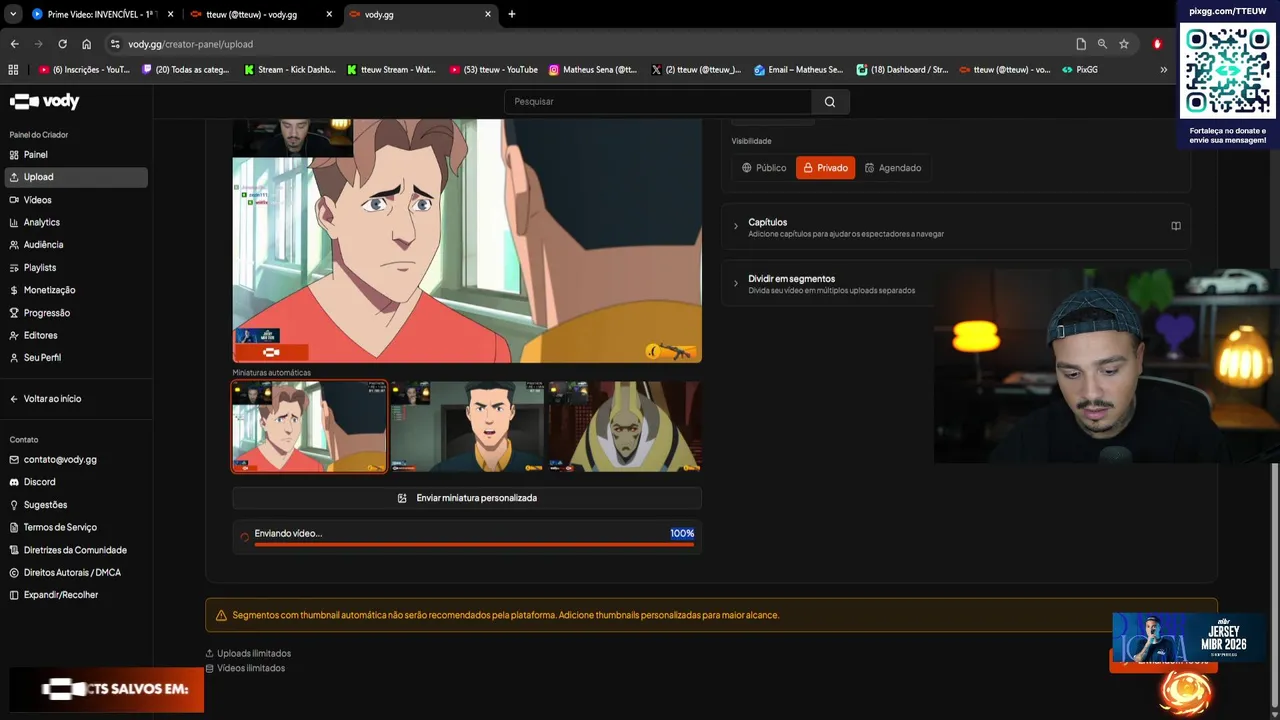Click the address bar URL

click(x=190, y=44)
